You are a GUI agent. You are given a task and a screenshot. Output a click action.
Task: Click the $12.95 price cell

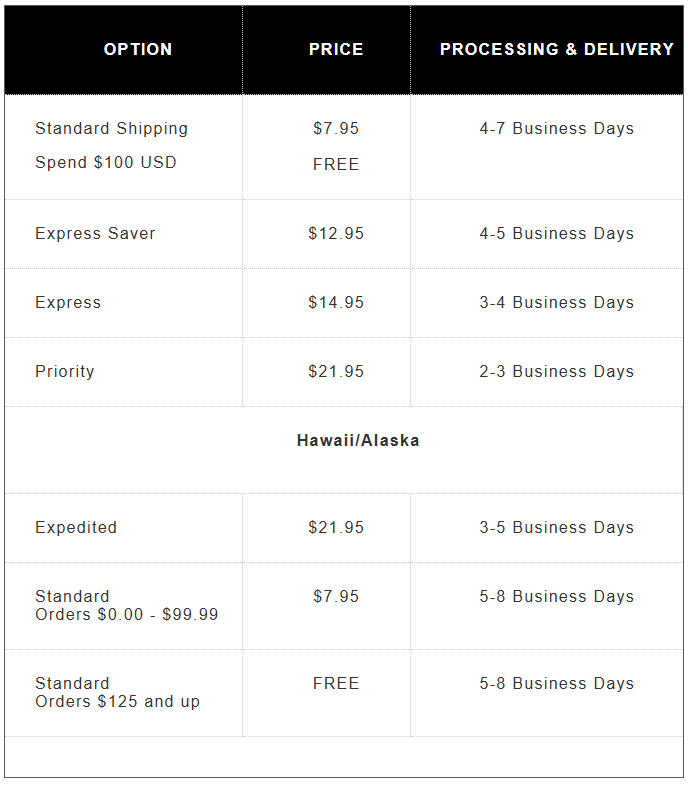(x=336, y=233)
